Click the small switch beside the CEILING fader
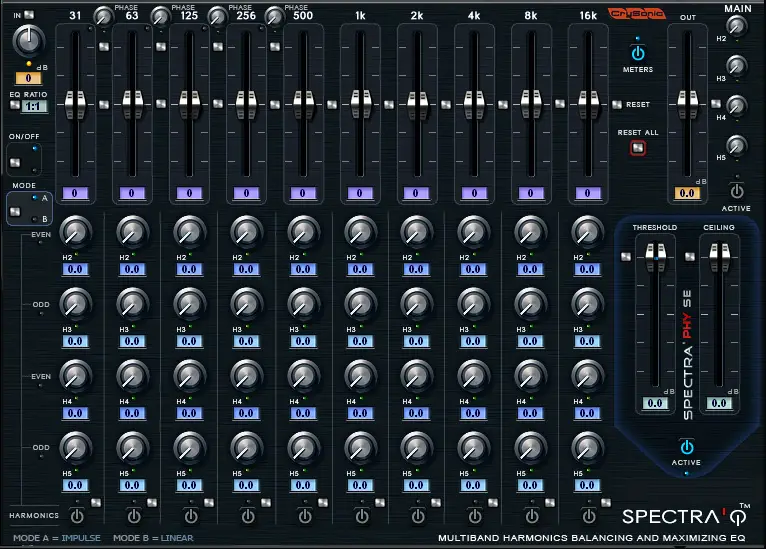766x549 pixels. [x=690, y=257]
